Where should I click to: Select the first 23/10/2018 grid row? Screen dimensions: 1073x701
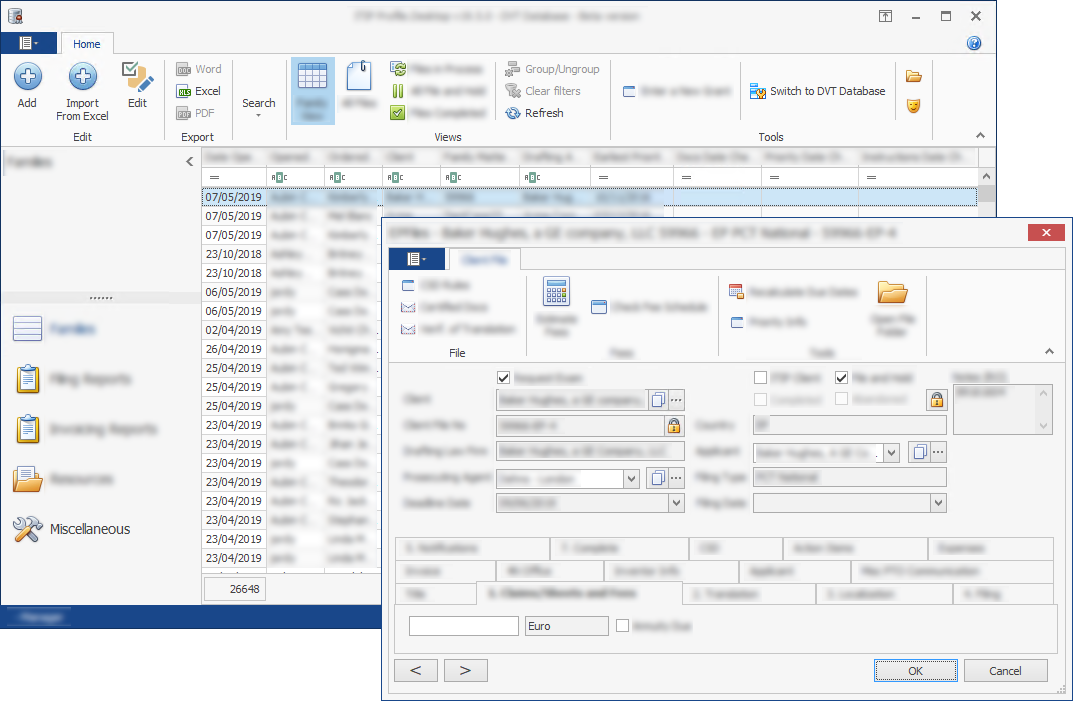[291, 254]
